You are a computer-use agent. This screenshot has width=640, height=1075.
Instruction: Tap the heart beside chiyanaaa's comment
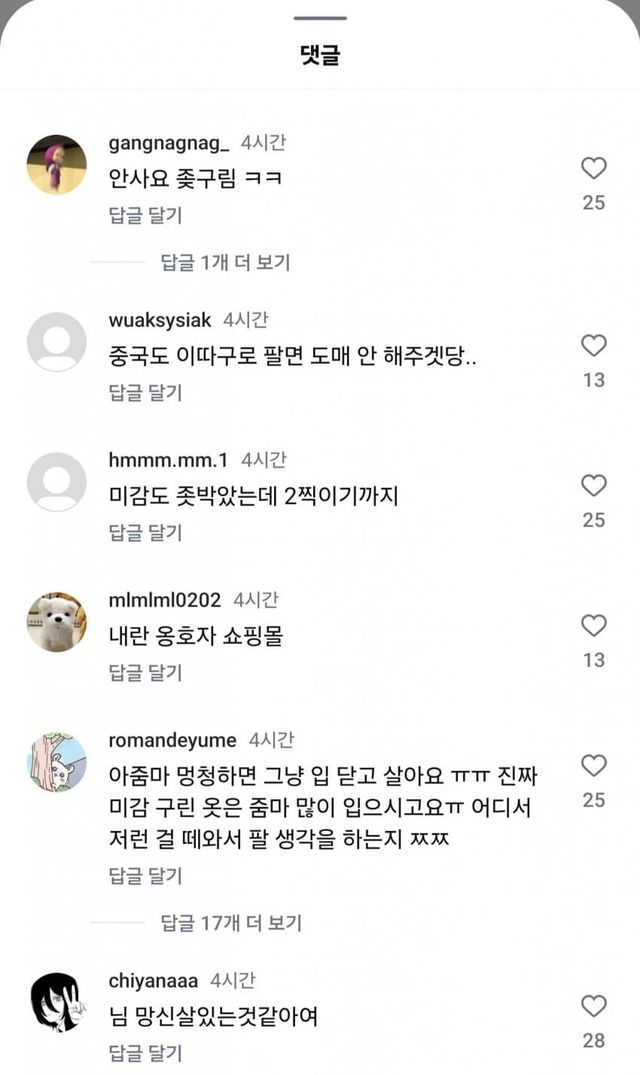[594, 1006]
